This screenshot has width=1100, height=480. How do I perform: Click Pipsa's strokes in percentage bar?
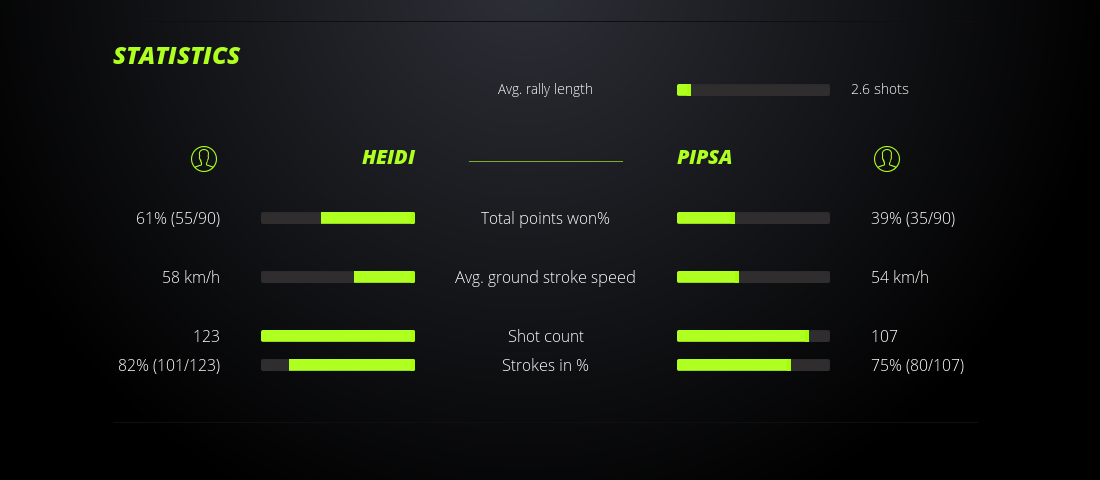(753, 365)
